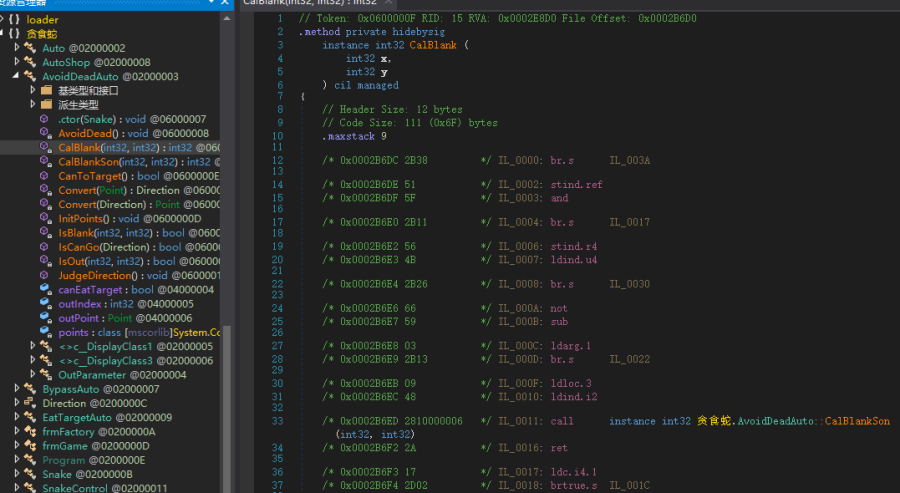
Task: Click the class icon beside Auto @02000002
Action: pyautogui.click(x=30, y=48)
